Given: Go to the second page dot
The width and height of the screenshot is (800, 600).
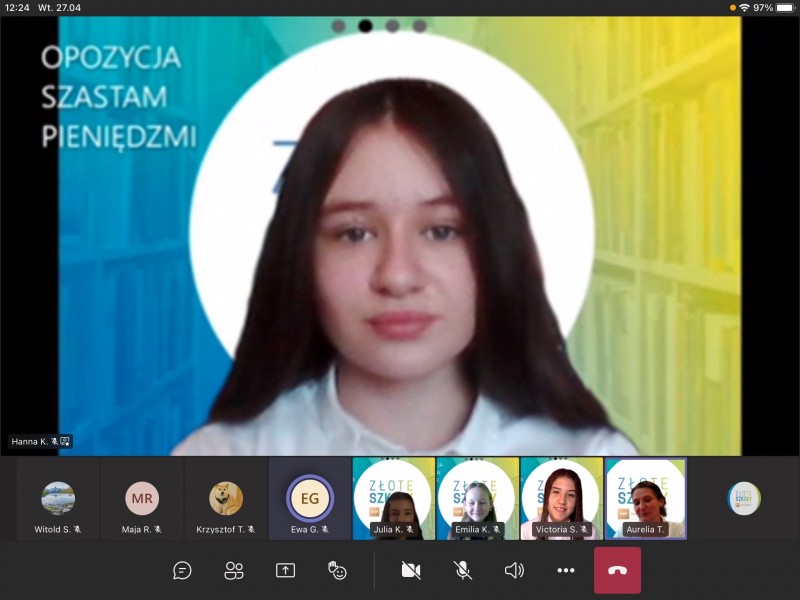Looking at the screenshot, I should click(x=365, y=26).
